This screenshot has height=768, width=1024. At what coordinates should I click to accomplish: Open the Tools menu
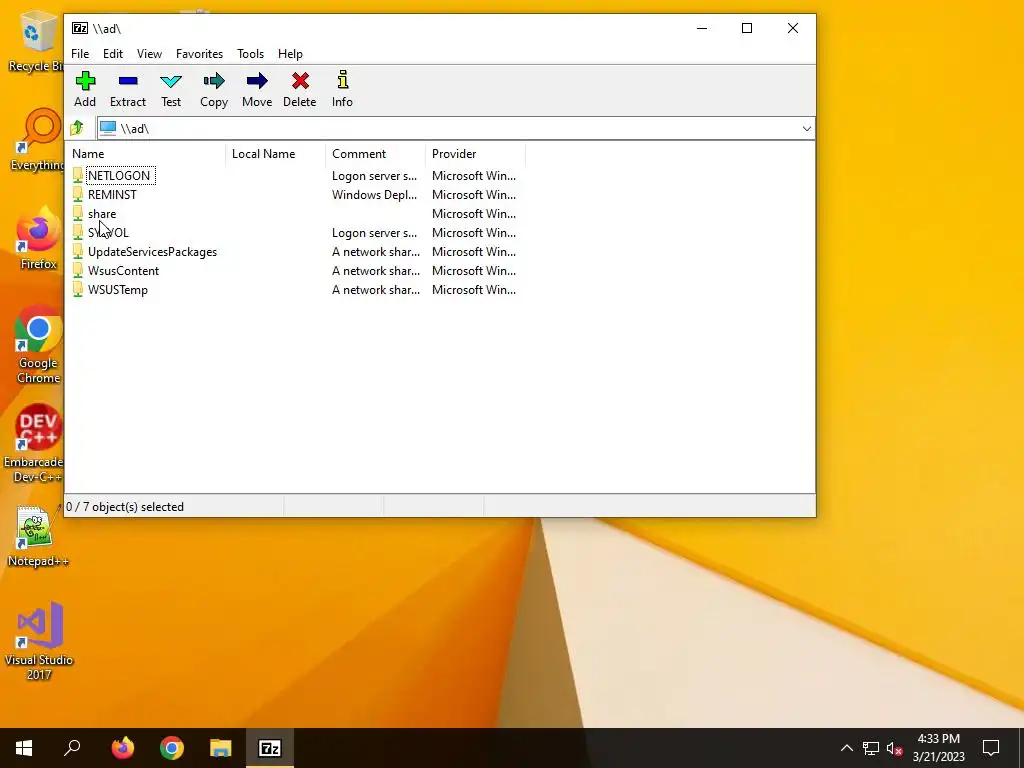tap(250, 54)
